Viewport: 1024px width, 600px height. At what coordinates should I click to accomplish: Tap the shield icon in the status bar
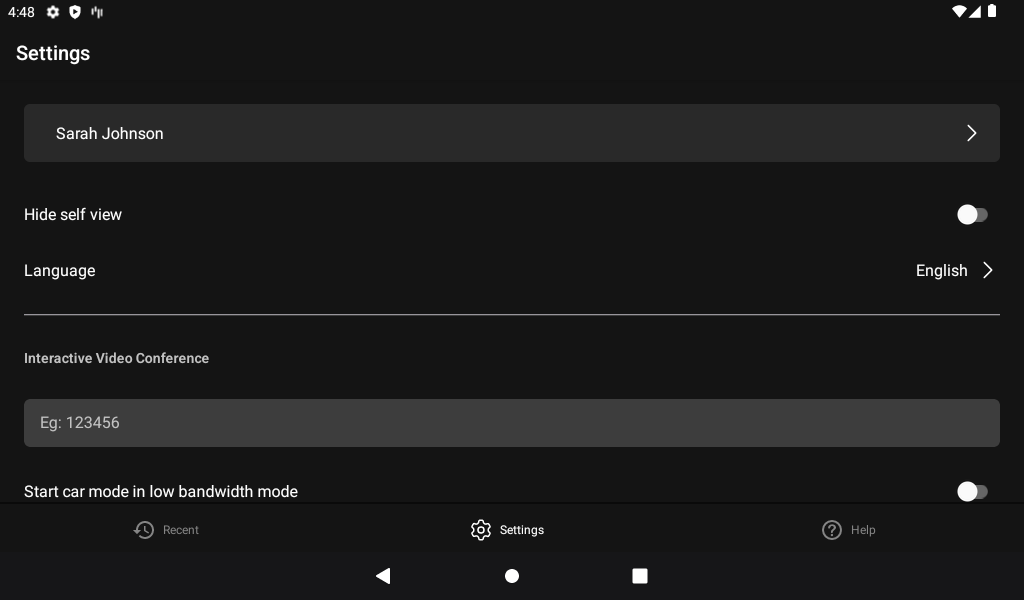coord(75,12)
